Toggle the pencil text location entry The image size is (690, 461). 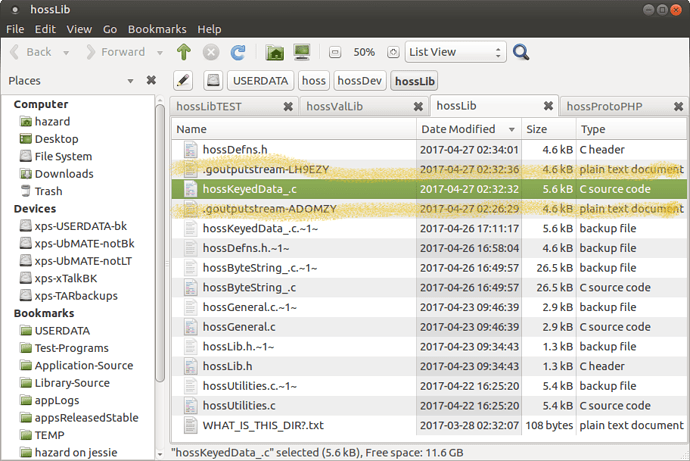point(183,81)
